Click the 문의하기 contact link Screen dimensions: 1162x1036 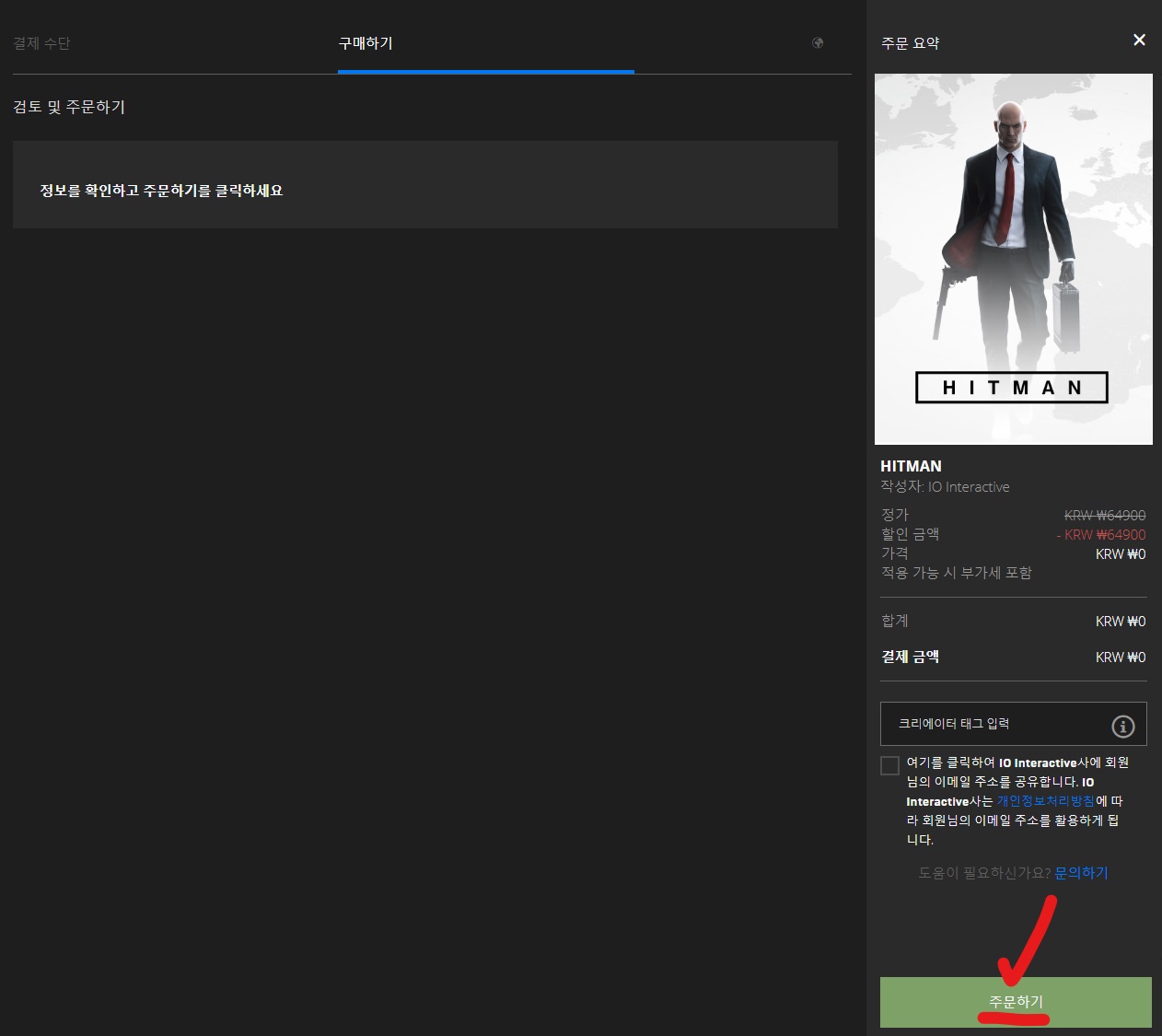(x=1081, y=873)
